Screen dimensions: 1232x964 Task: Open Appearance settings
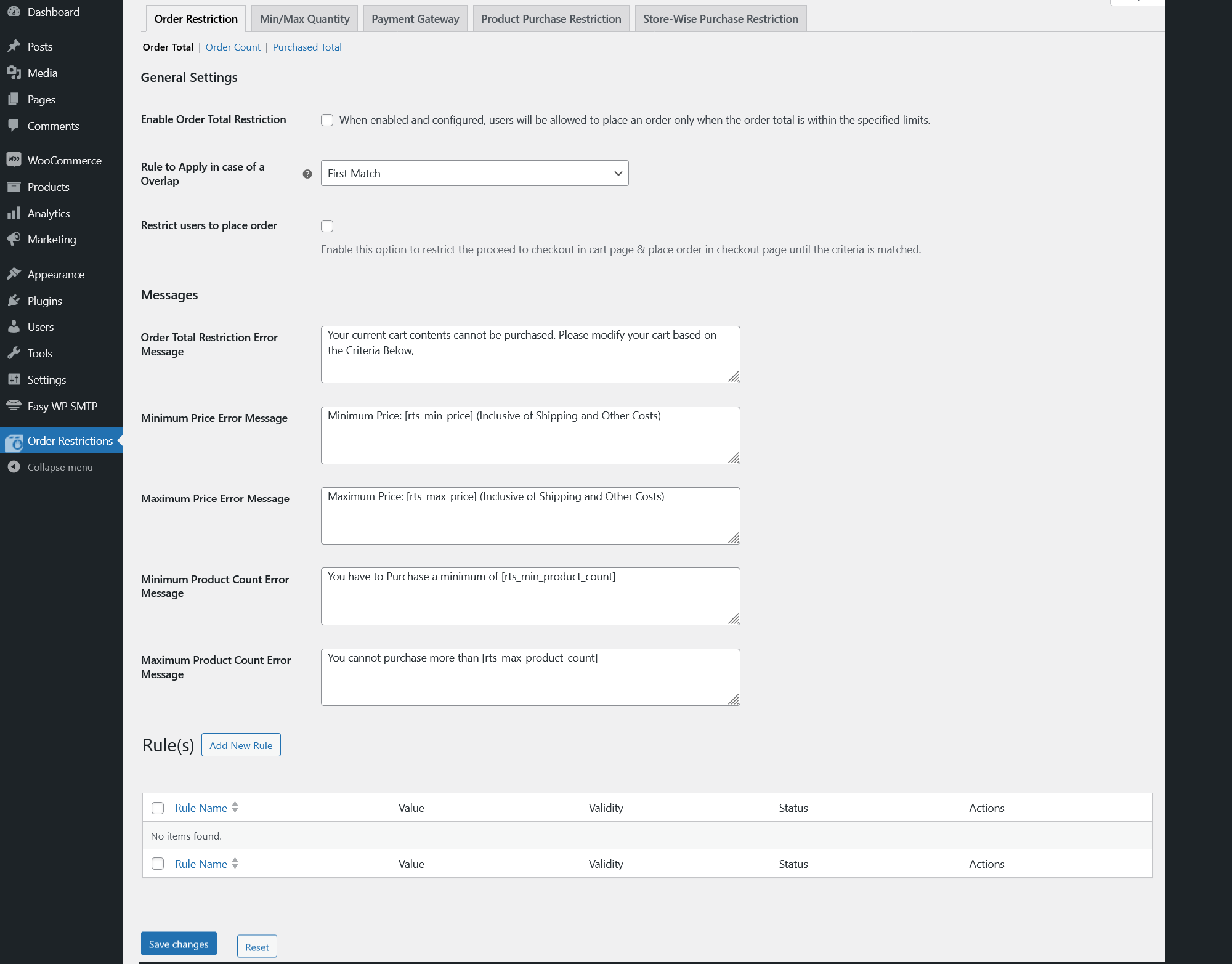coord(55,274)
